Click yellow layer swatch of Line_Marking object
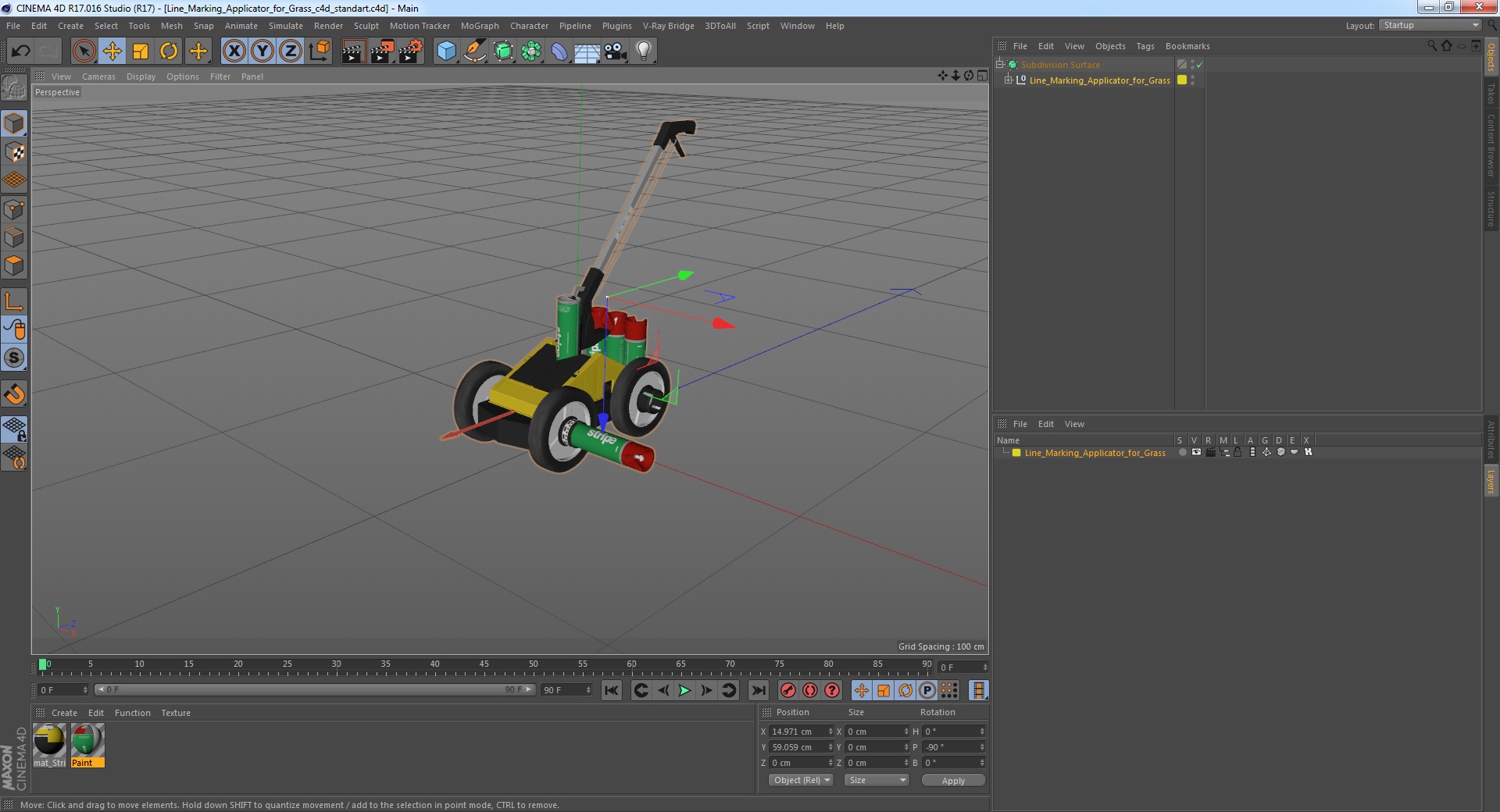This screenshot has width=1500, height=812. [1182, 80]
